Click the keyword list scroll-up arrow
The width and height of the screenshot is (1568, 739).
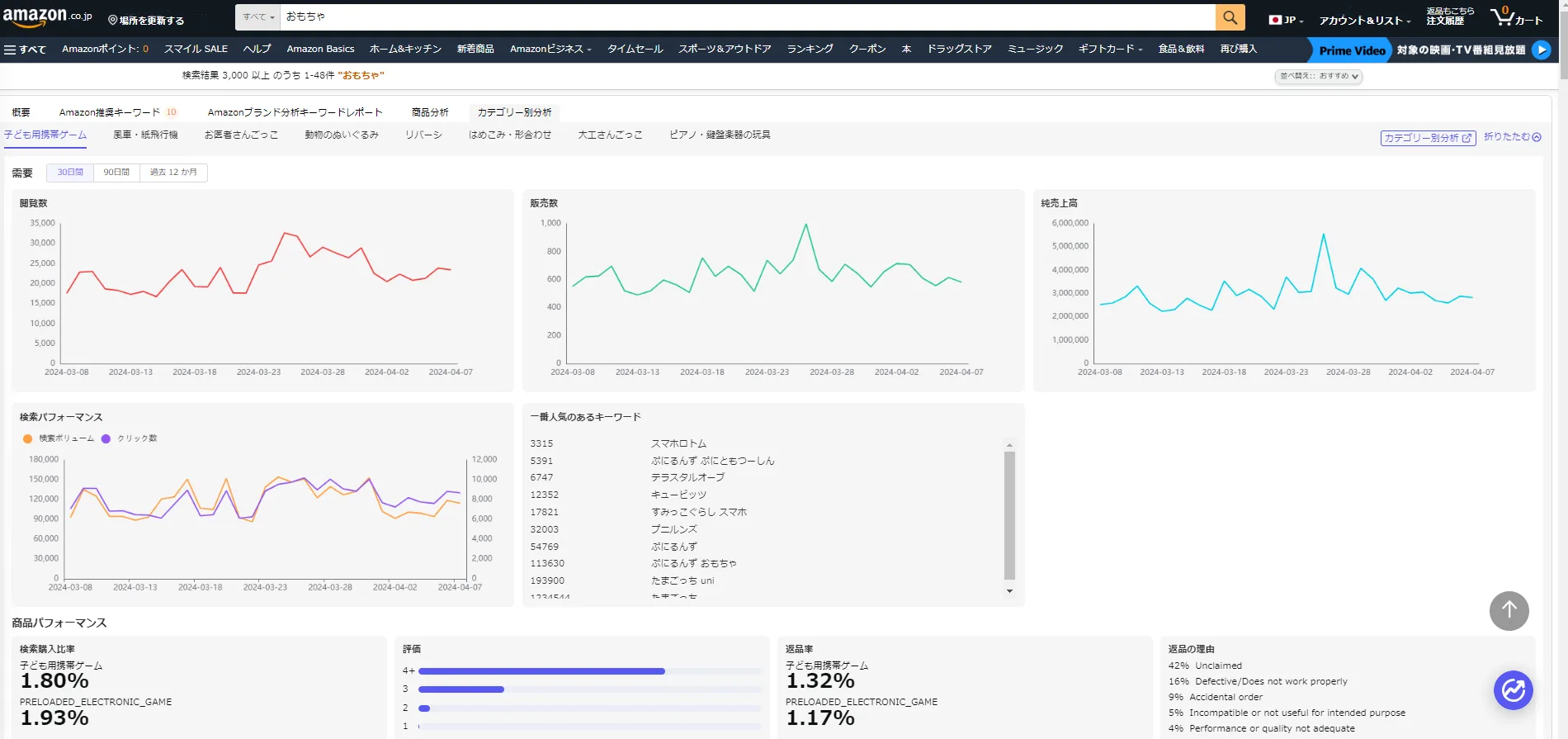tap(1009, 445)
